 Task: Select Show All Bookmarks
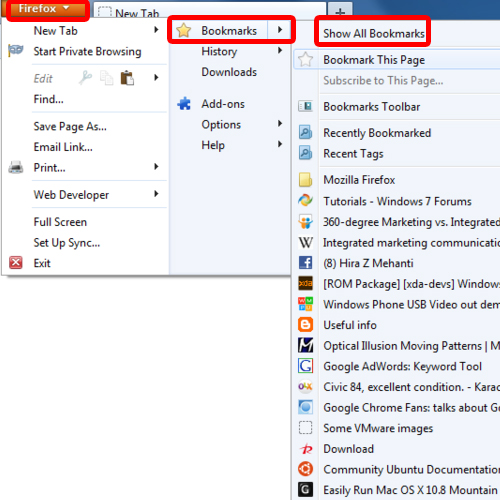(374, 34)
